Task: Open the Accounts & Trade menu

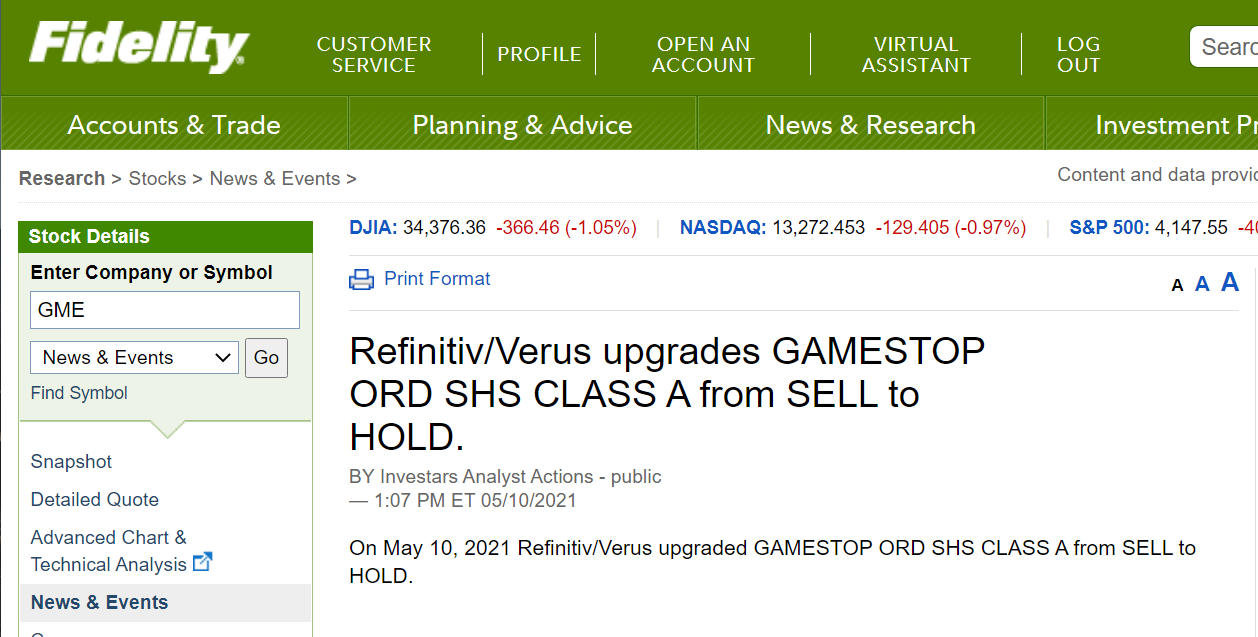Action: [174, 125]
